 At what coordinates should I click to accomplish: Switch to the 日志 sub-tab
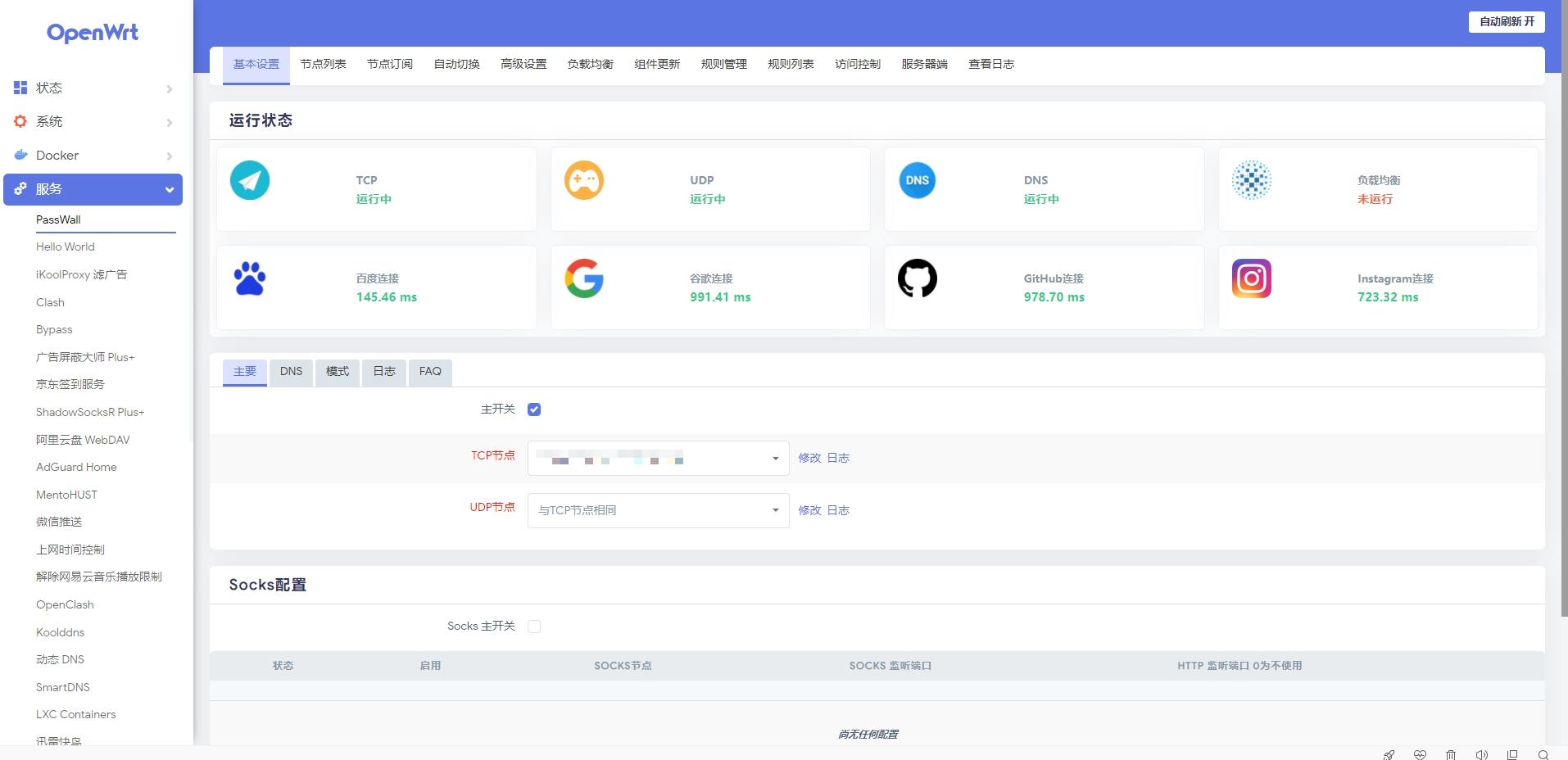384,372
